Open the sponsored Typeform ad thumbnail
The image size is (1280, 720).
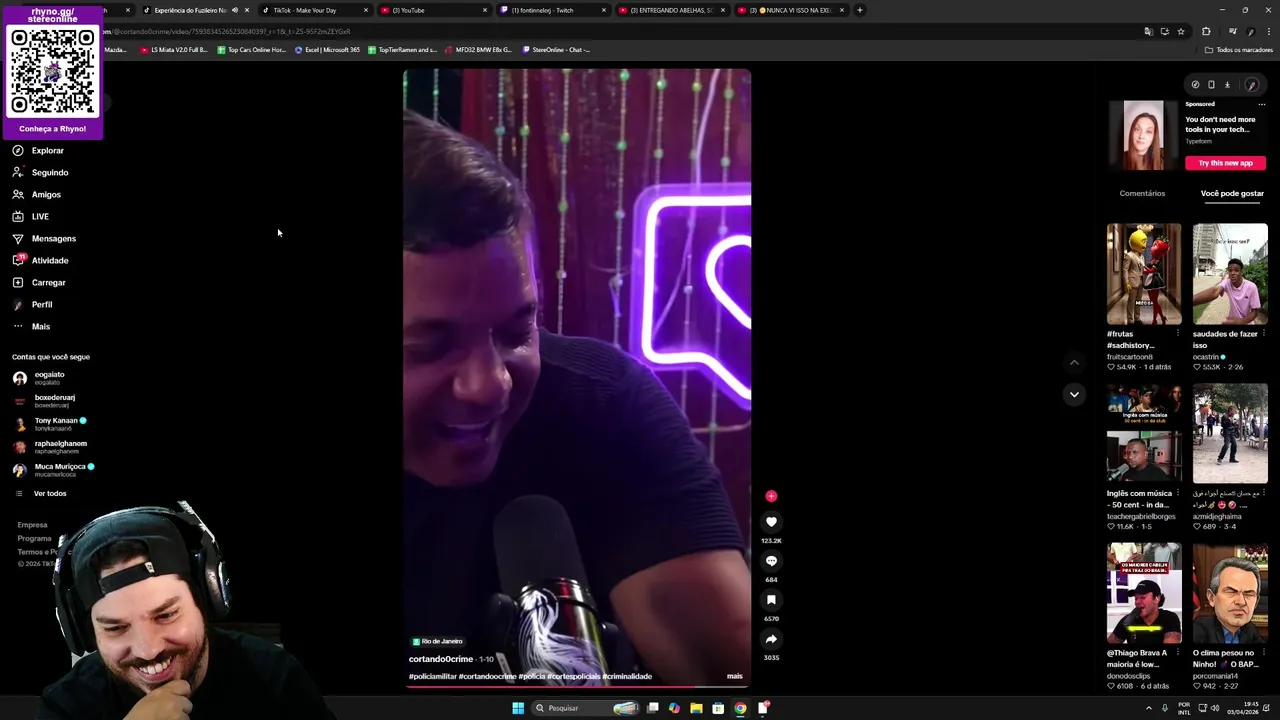[1144, 135]
